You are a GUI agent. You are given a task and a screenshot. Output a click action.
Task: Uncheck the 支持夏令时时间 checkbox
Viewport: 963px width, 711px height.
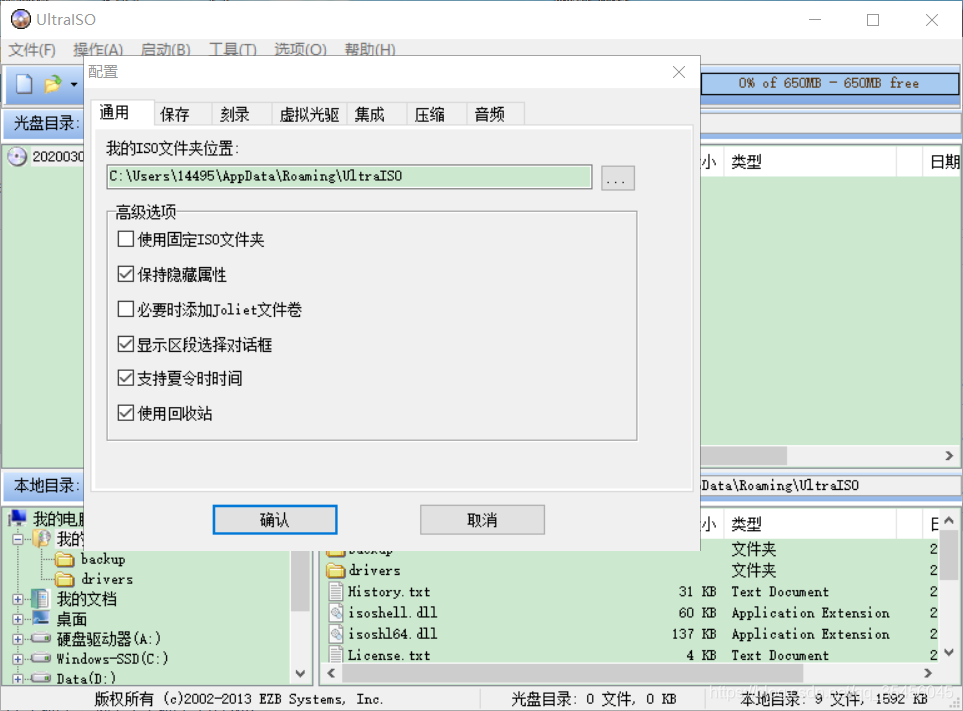pos(125,378)
